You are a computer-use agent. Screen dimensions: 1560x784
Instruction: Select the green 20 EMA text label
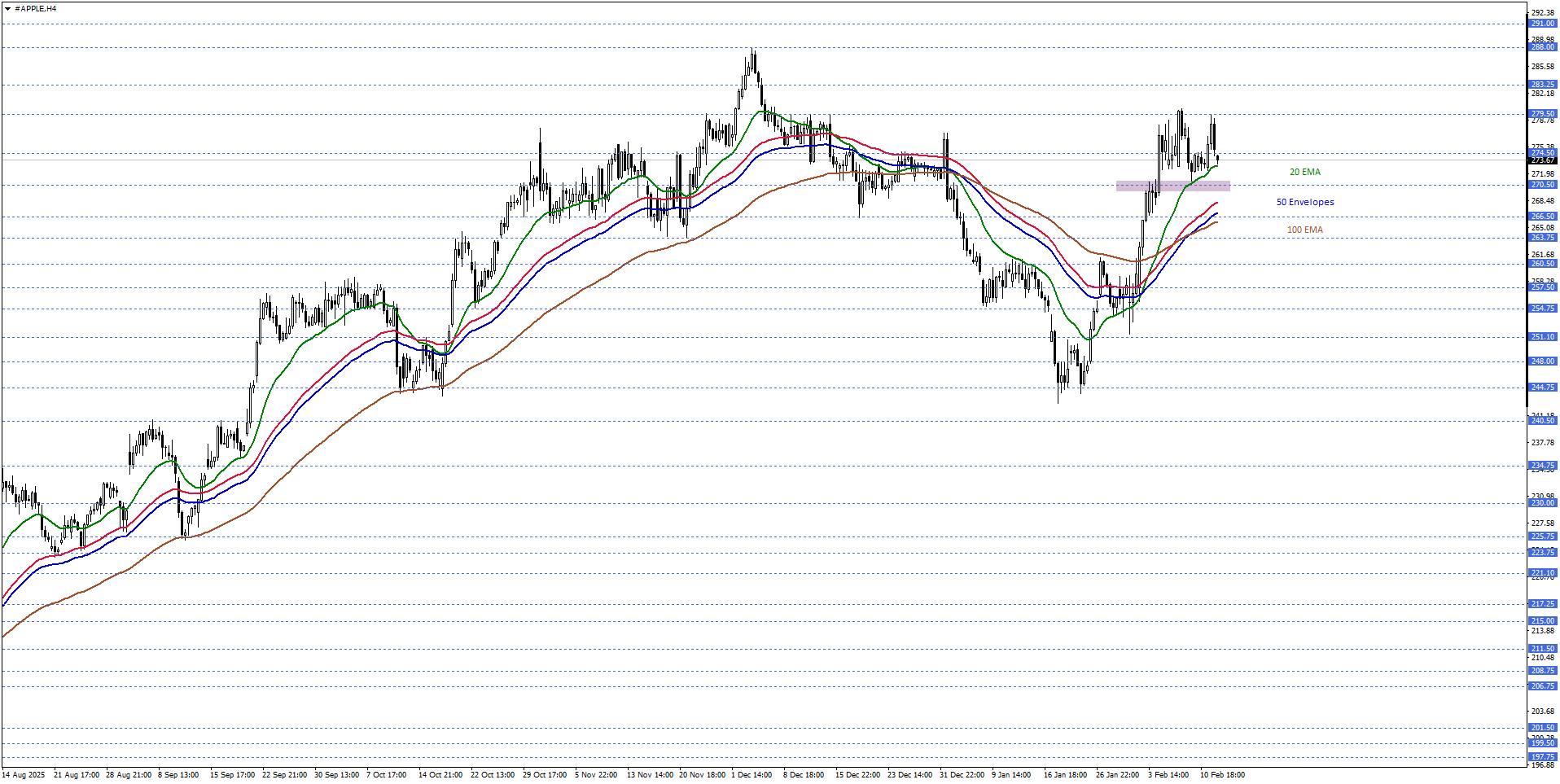[x=1304, y=173]
